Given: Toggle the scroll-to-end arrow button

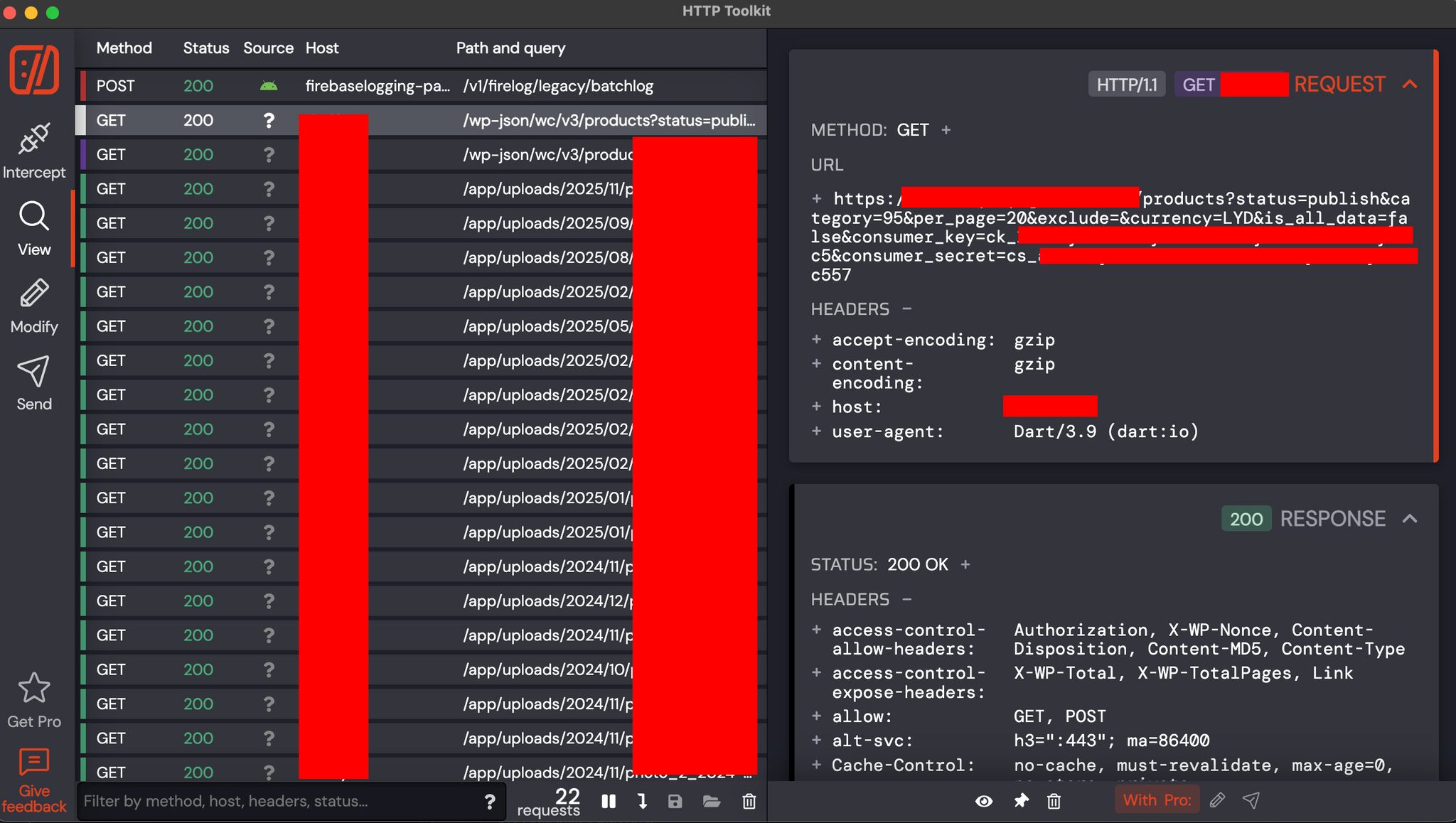Looking at the screenshot, I should (642, 802).
